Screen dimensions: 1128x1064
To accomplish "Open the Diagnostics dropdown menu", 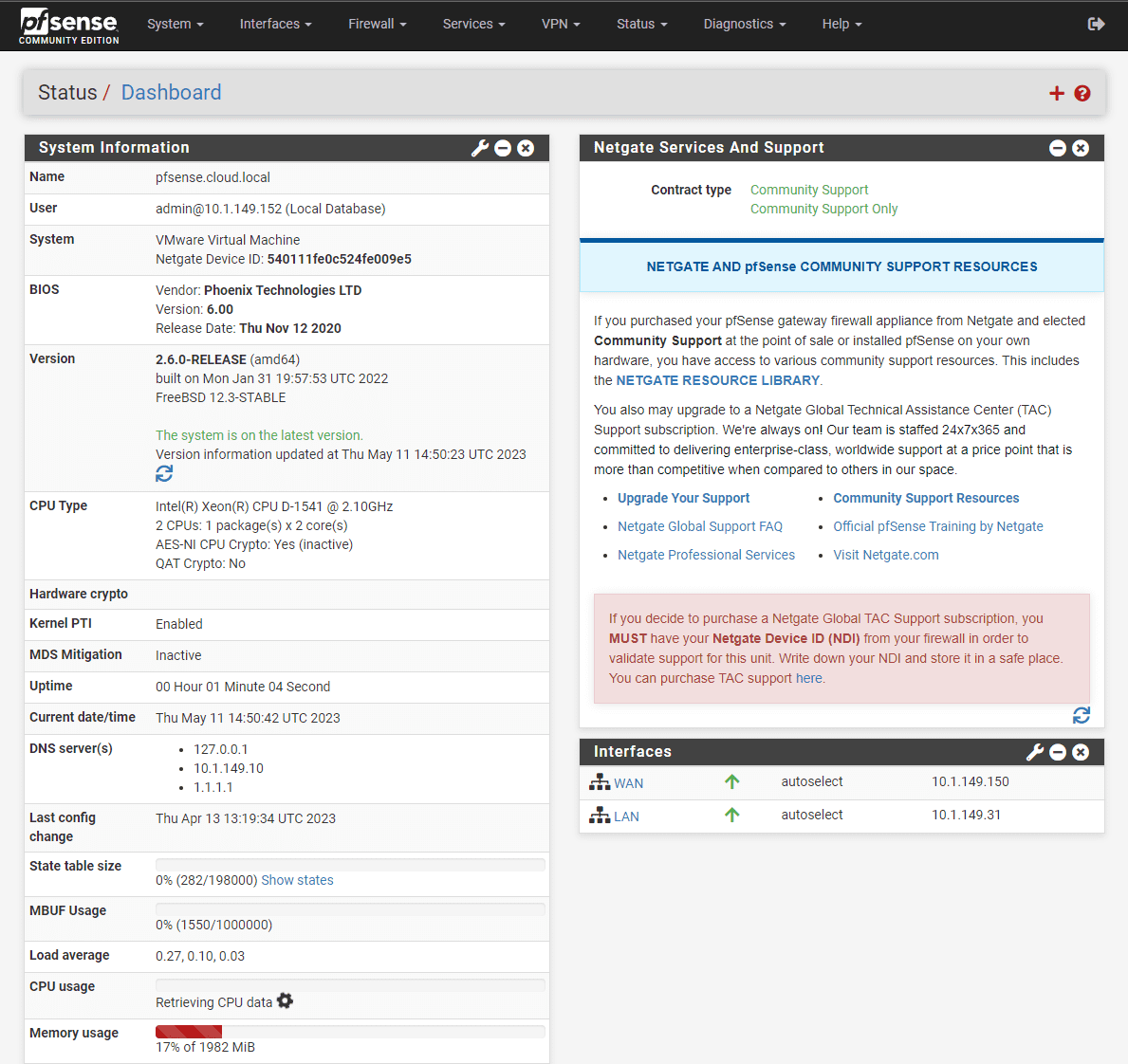I will (745, 24).
